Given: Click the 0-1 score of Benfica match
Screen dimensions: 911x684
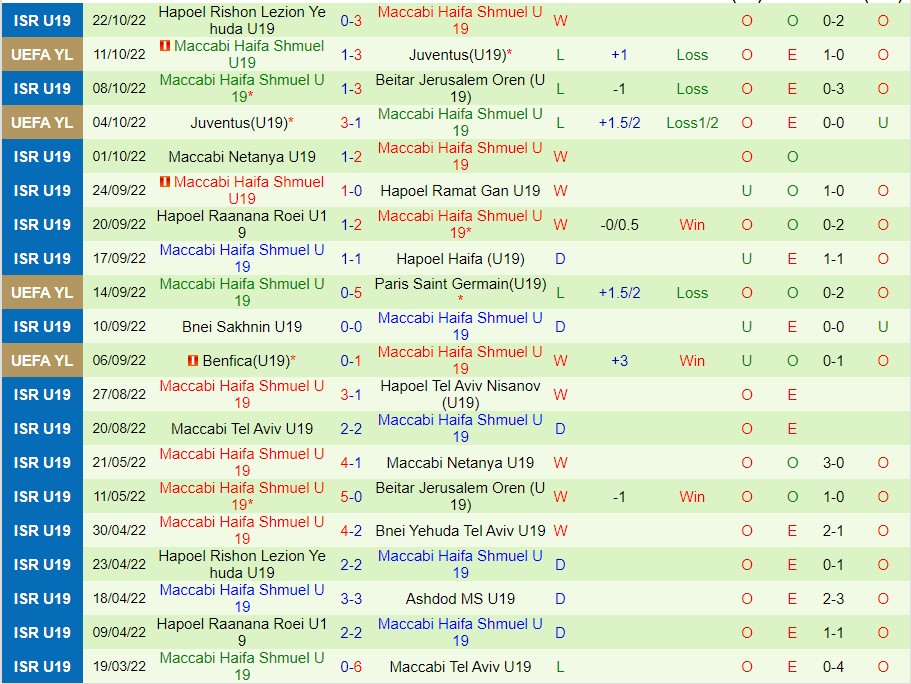Looking at the screenshot, I should point(351,361).
